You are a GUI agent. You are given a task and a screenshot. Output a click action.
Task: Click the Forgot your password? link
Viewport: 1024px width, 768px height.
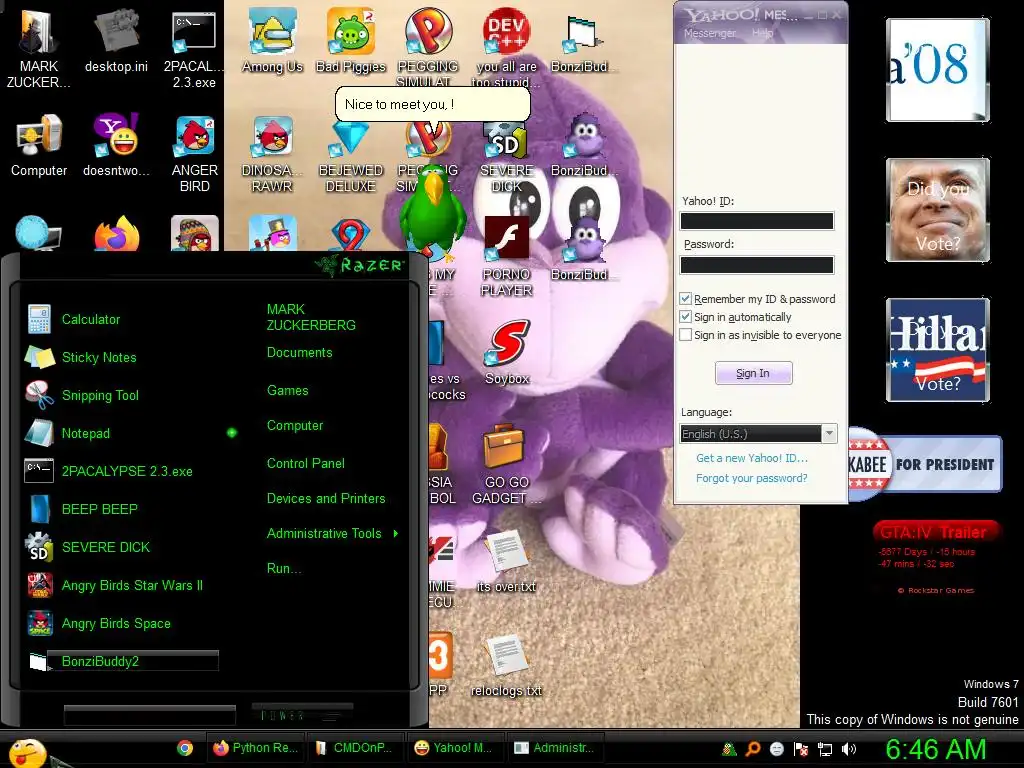tap(752, 478)
